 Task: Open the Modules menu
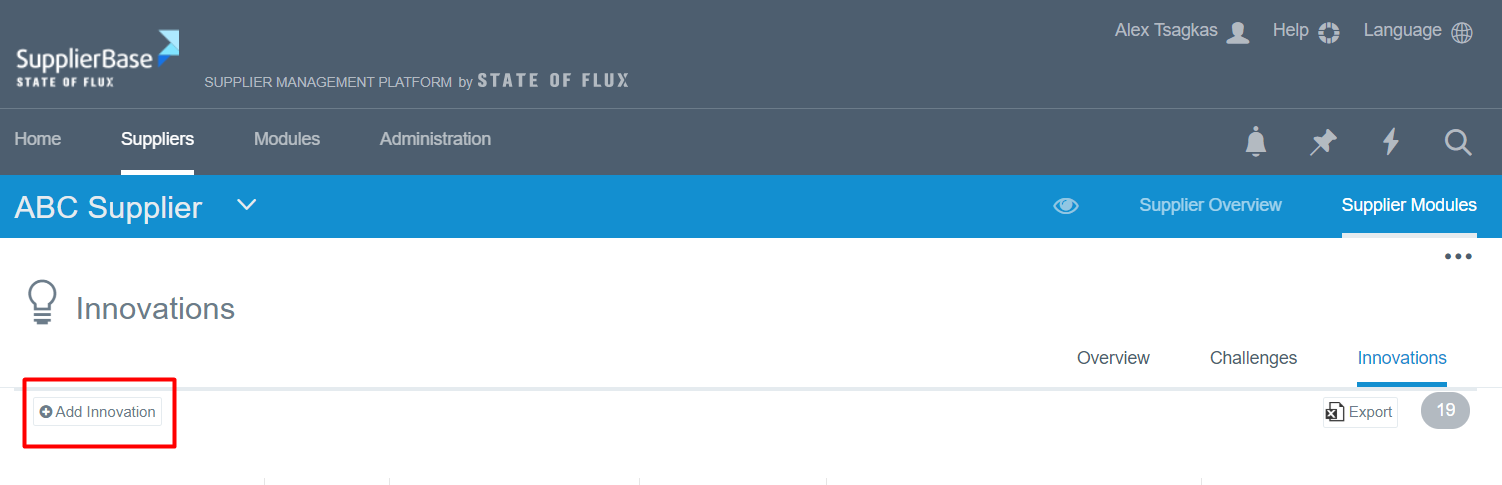[x=287, y=139]
